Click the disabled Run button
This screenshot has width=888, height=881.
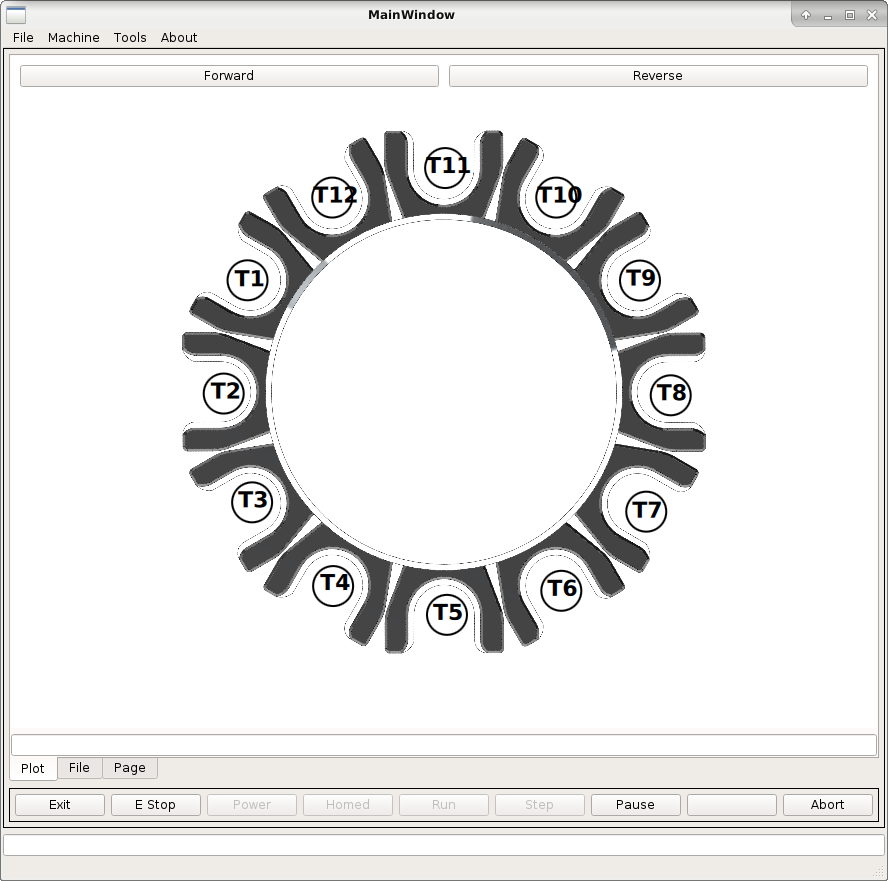[x=444, y=805]
